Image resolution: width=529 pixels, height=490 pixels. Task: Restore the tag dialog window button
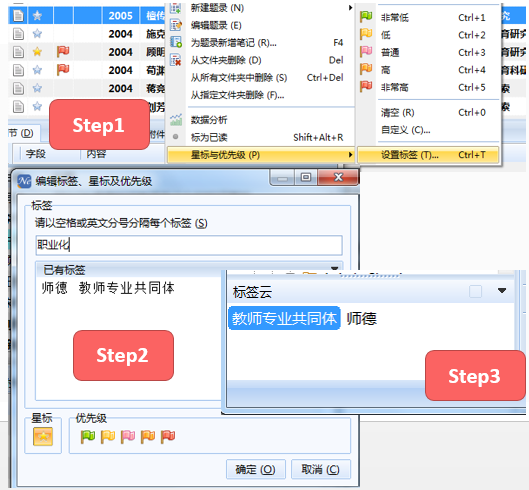(306, 177)
